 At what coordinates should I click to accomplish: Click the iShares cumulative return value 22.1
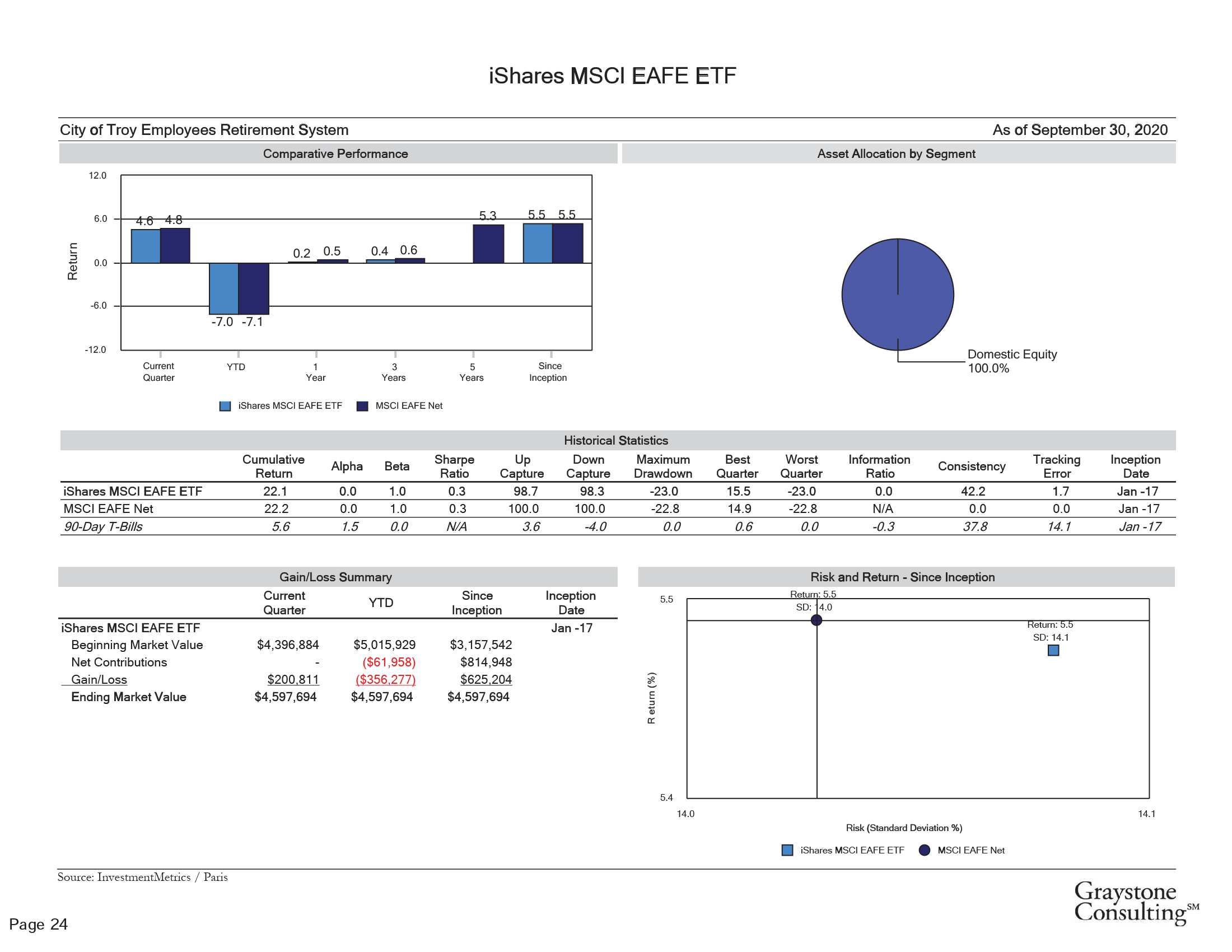pyautogui.click(x=276, y=491)
